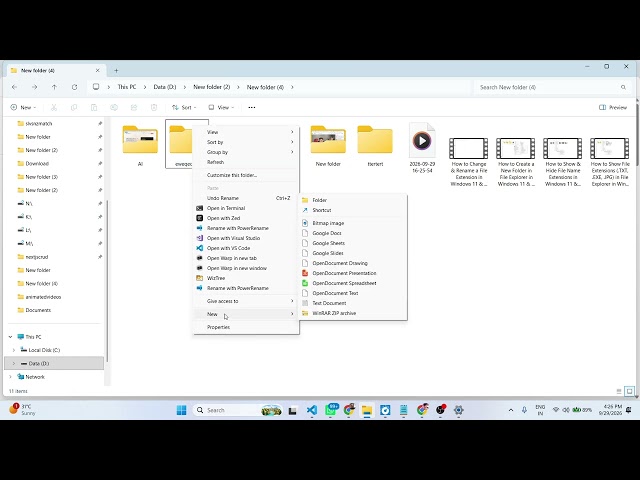This screenshot has height=480, width=640.
Task: Refresh the folder with toolbar refresh icon
Action: coord(74,87)
